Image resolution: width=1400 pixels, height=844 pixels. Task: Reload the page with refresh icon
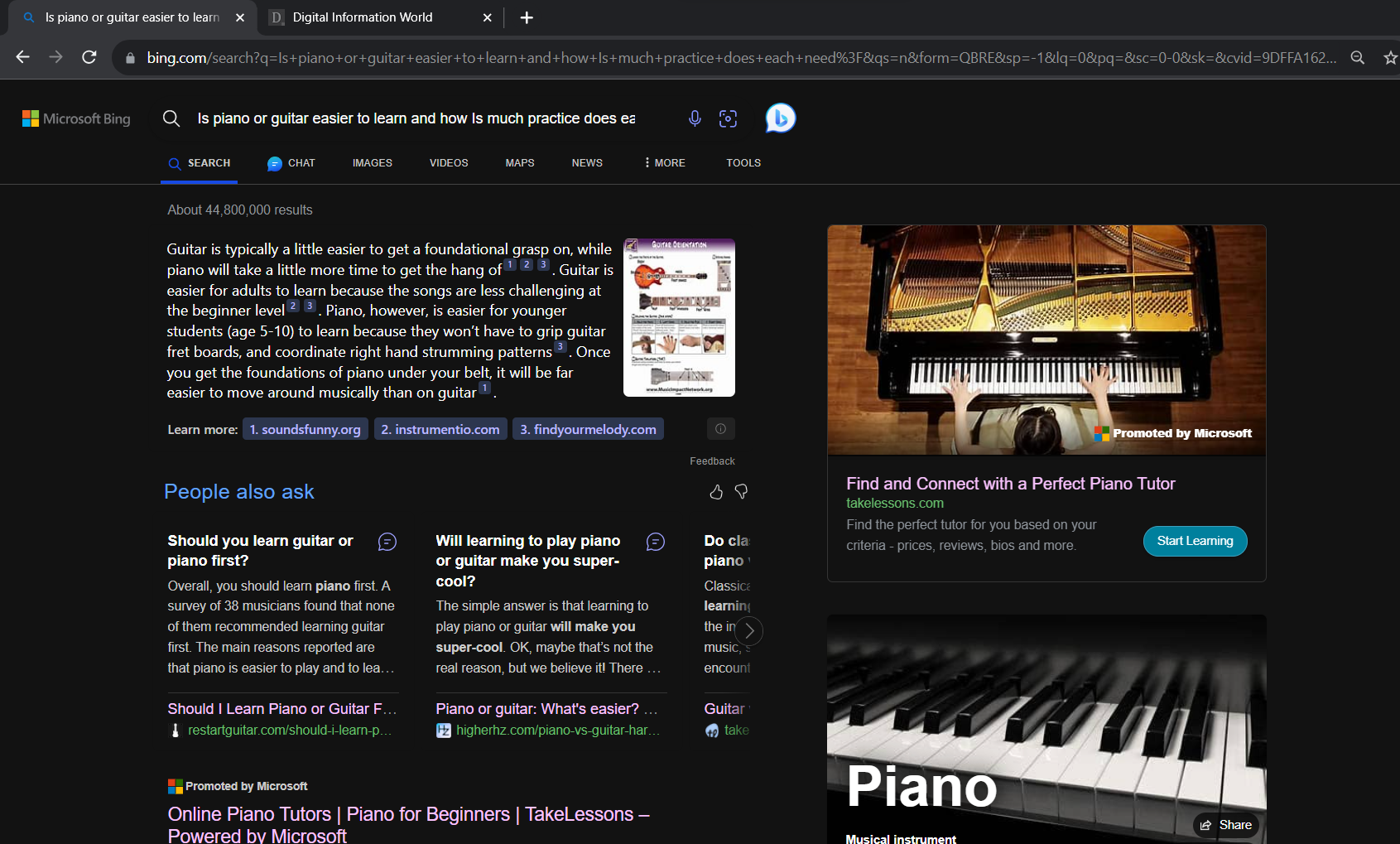(89, 57)
